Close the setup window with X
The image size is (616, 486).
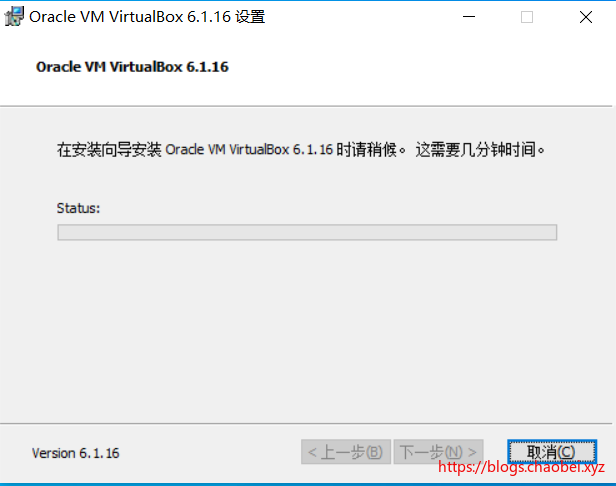pos(586,17)
